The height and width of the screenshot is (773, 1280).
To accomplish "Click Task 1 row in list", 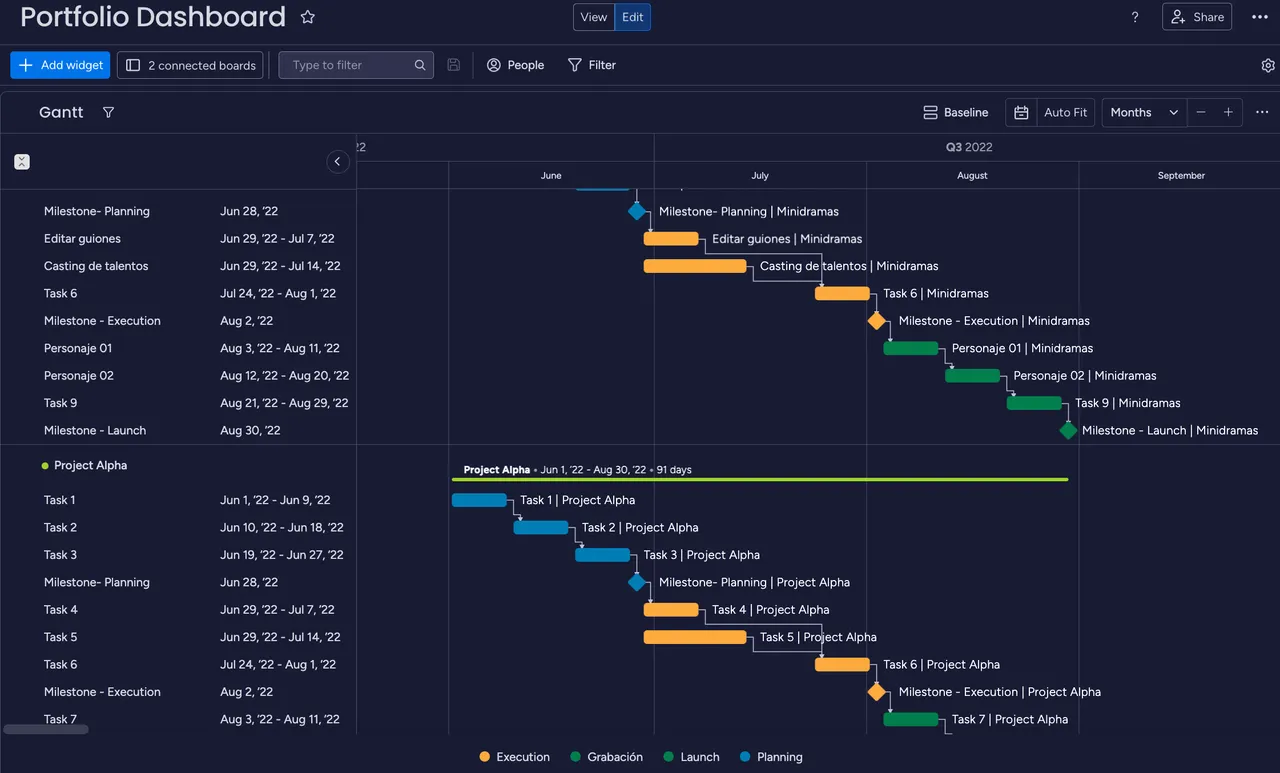I will [178, 500].
